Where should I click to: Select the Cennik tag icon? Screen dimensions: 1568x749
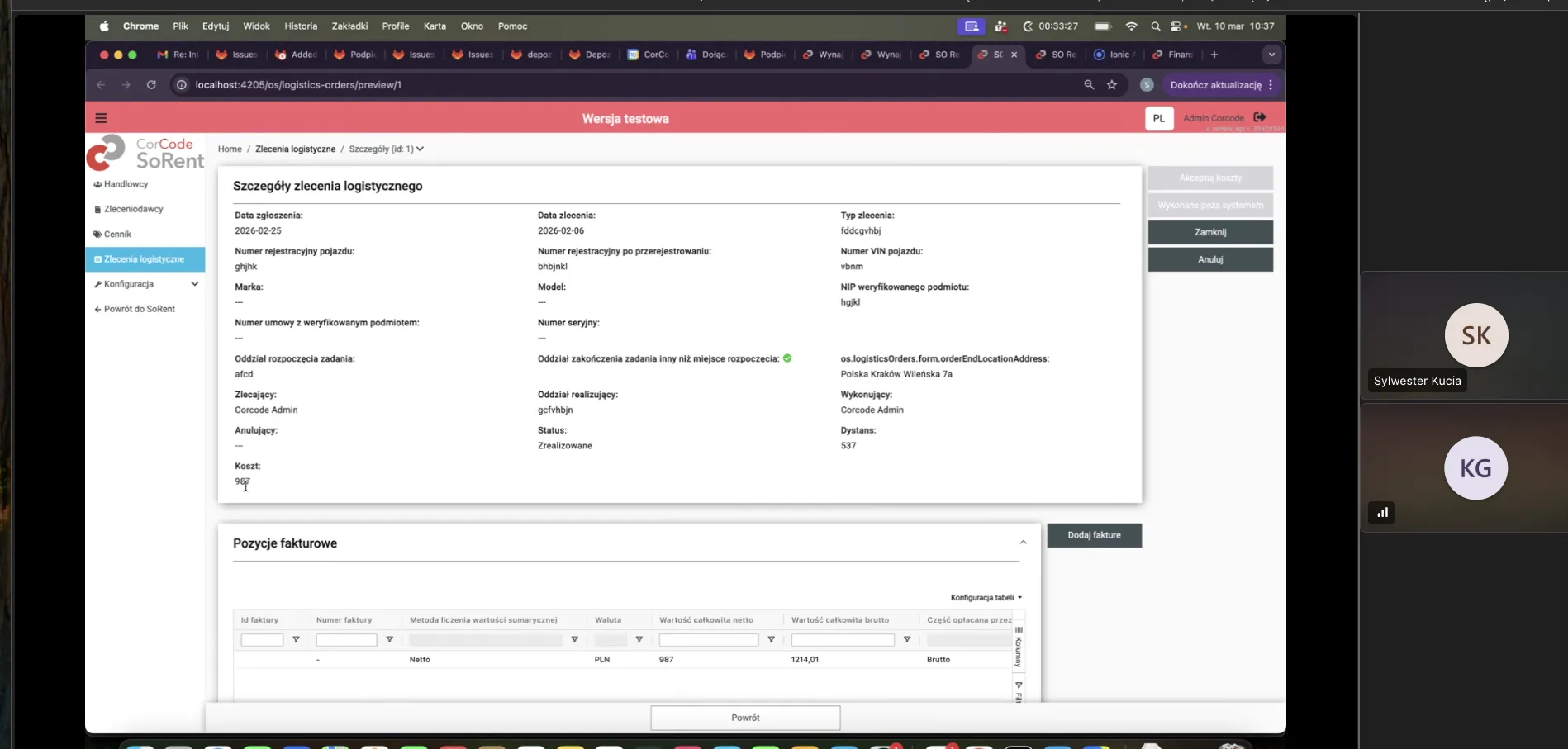(x=97, y=234)
